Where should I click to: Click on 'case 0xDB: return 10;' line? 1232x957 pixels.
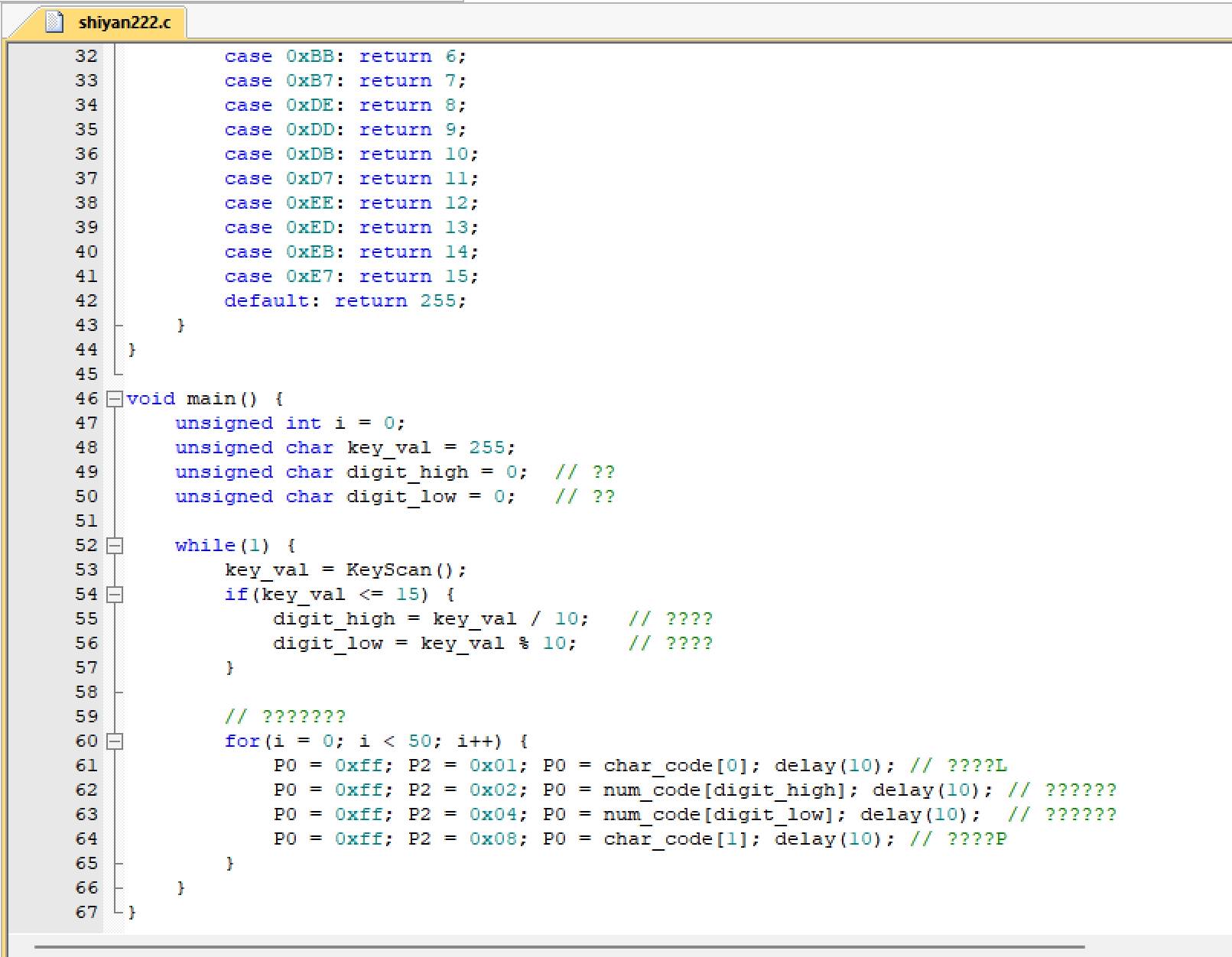(351, 154)
